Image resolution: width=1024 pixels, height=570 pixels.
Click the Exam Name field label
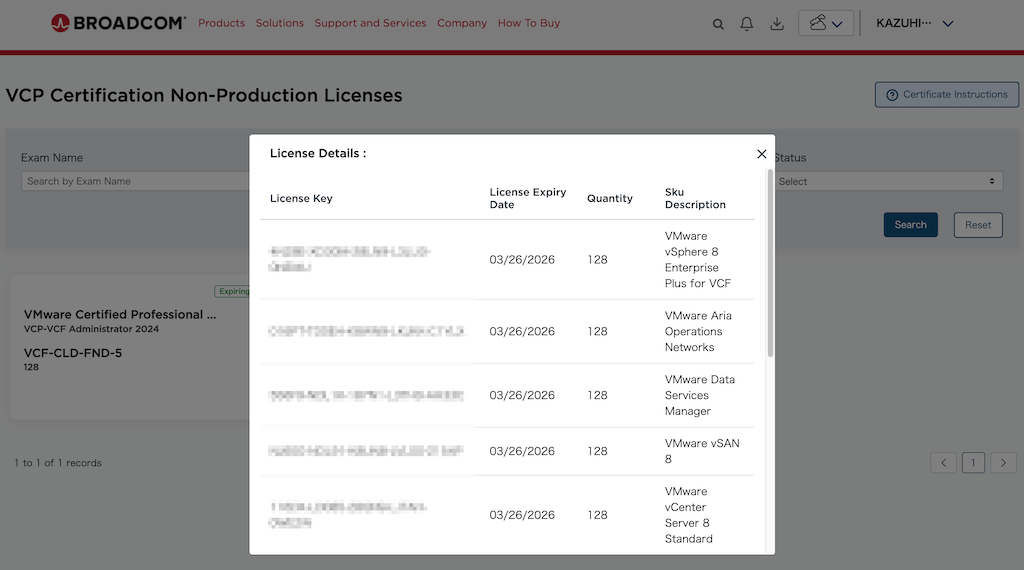(52, 158)
